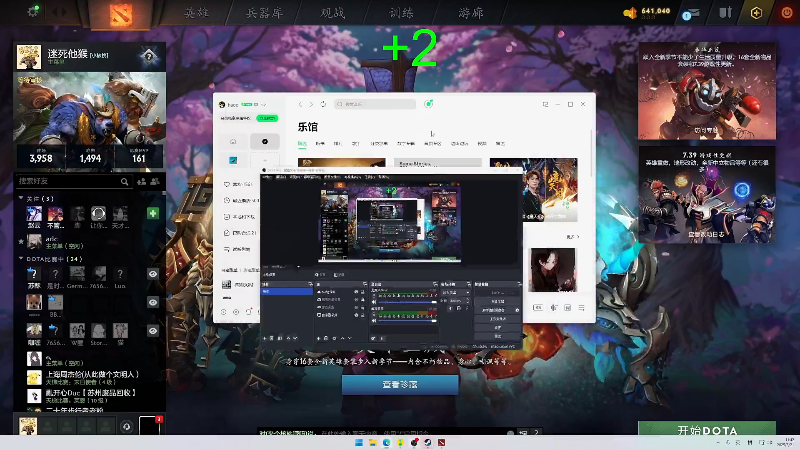Watch third in-game party via eye icon
The width and height of the screenshot is (800, 450).
153,331
